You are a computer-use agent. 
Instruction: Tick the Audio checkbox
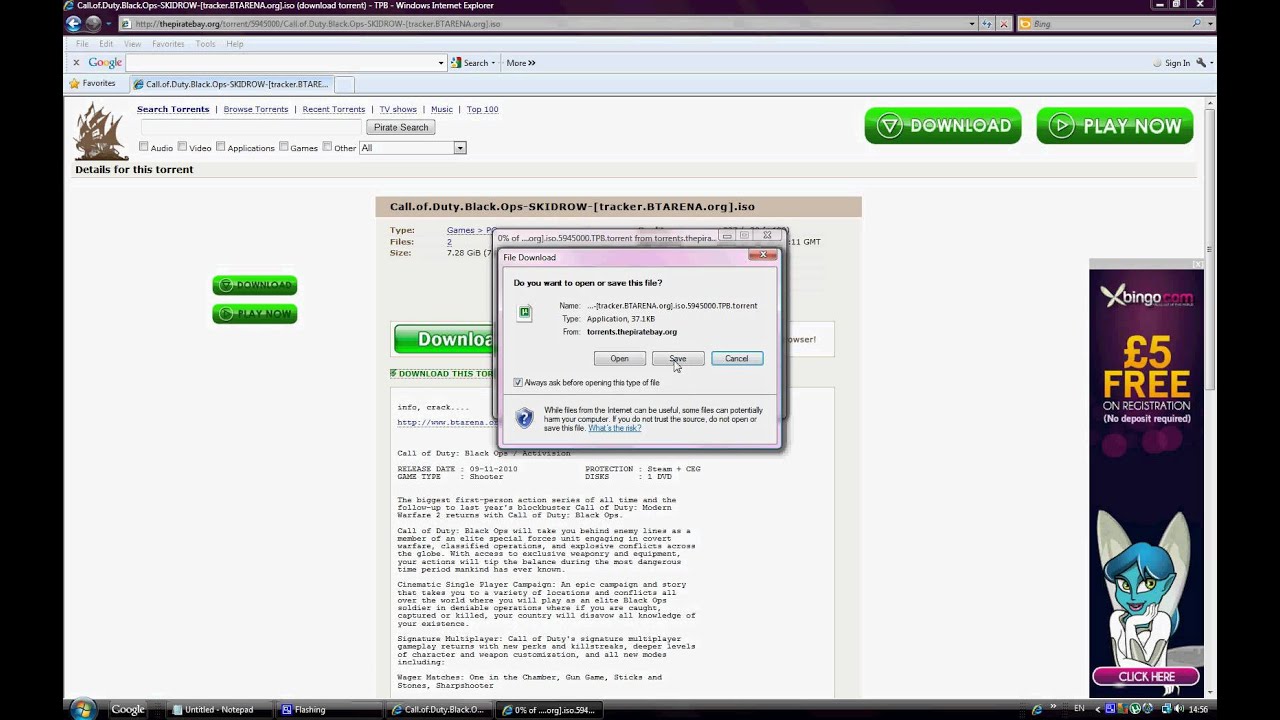click(144, 147)
